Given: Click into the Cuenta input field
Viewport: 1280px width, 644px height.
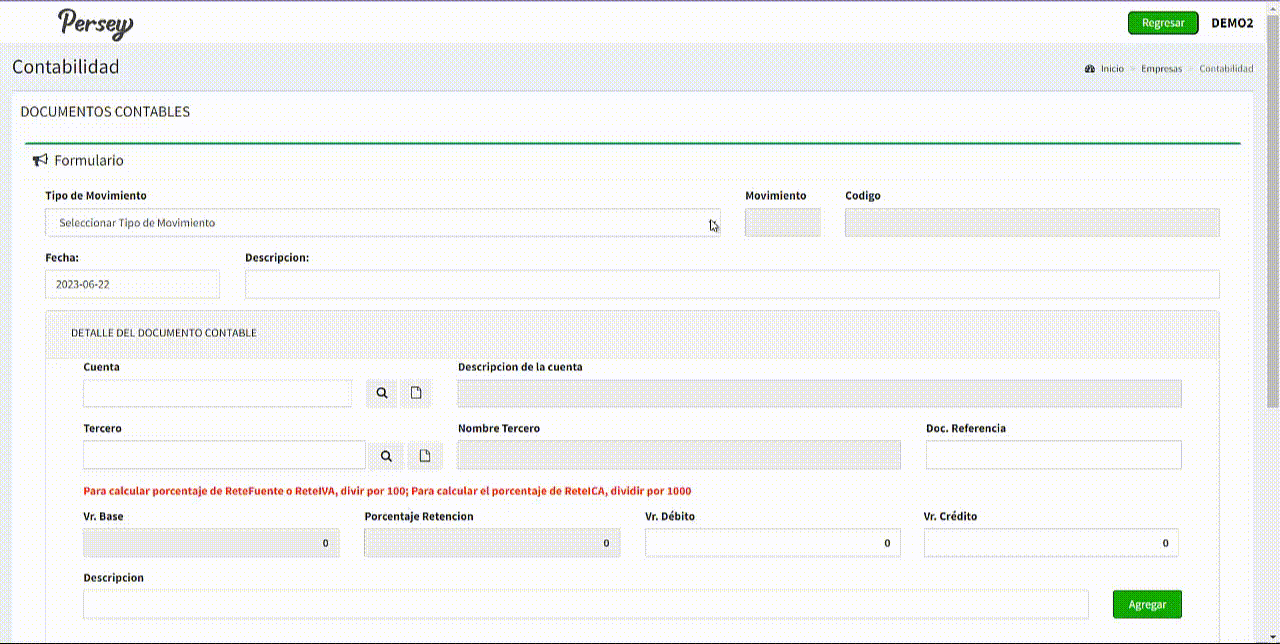Looking at the screenshot, I should [217, 394].
